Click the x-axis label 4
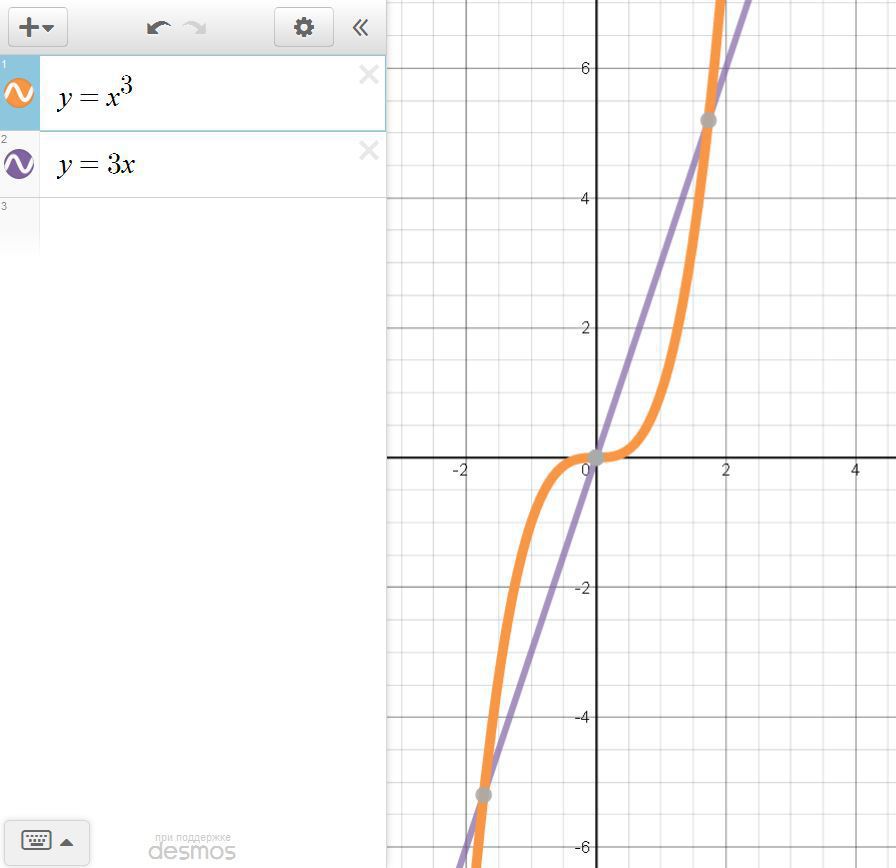 coord(855,470)
